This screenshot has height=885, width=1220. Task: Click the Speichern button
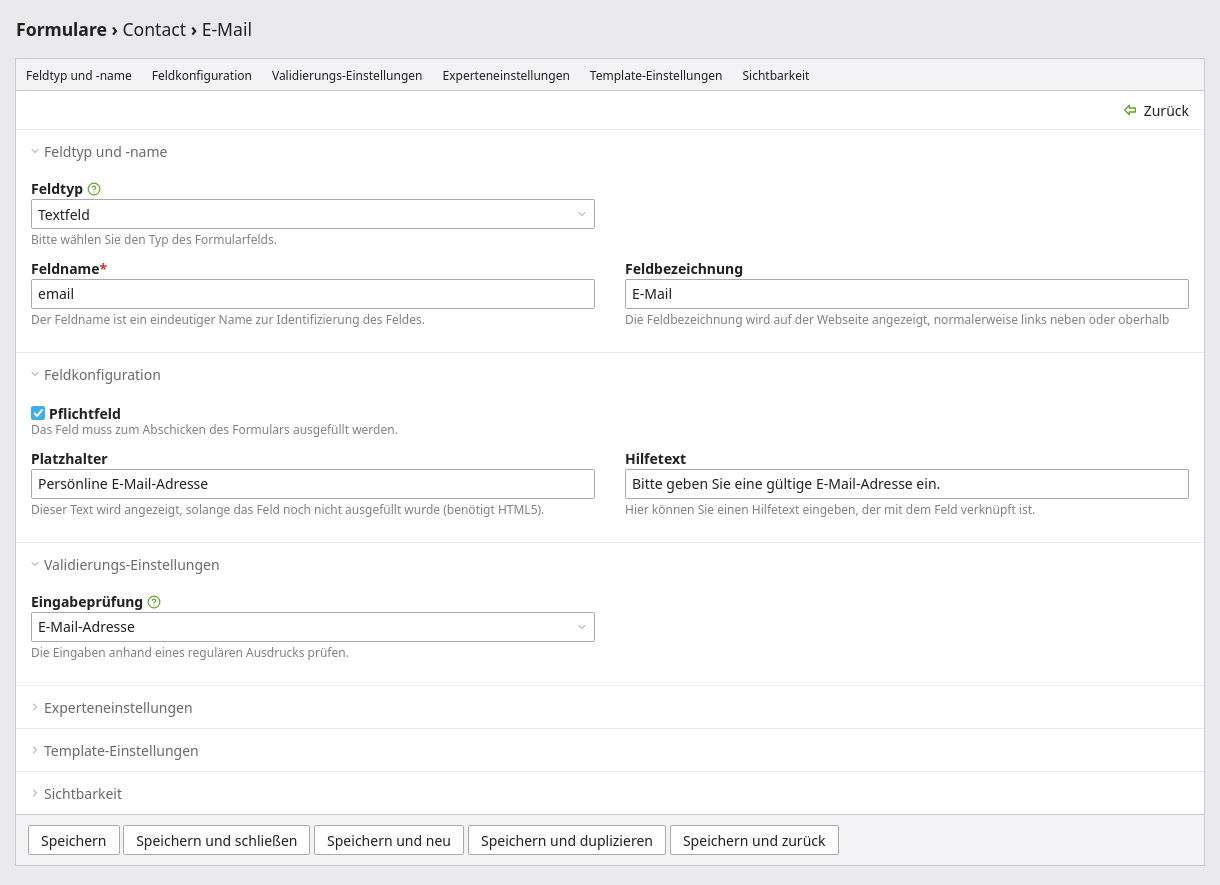pos(74,840)
